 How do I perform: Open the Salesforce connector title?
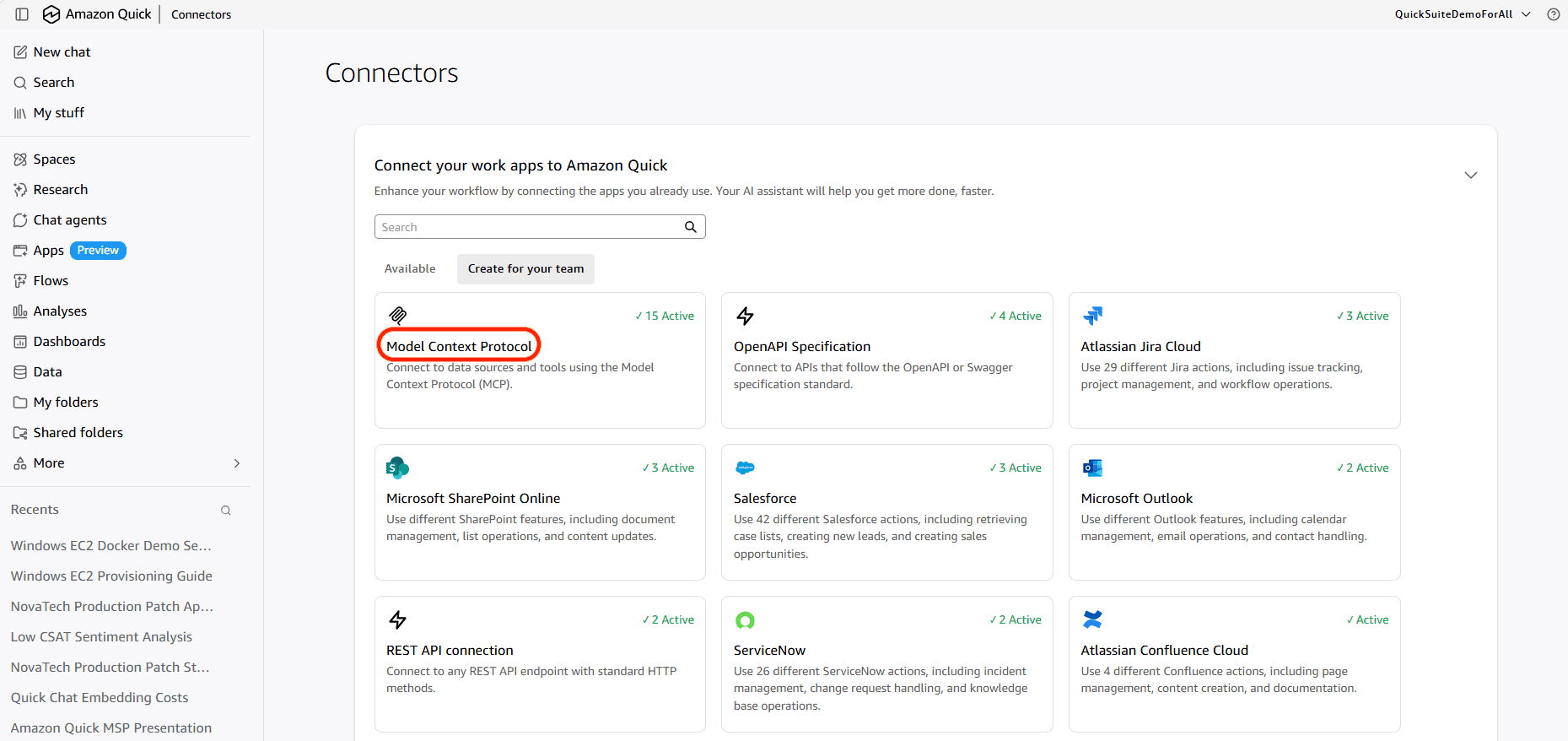[765, 499]
